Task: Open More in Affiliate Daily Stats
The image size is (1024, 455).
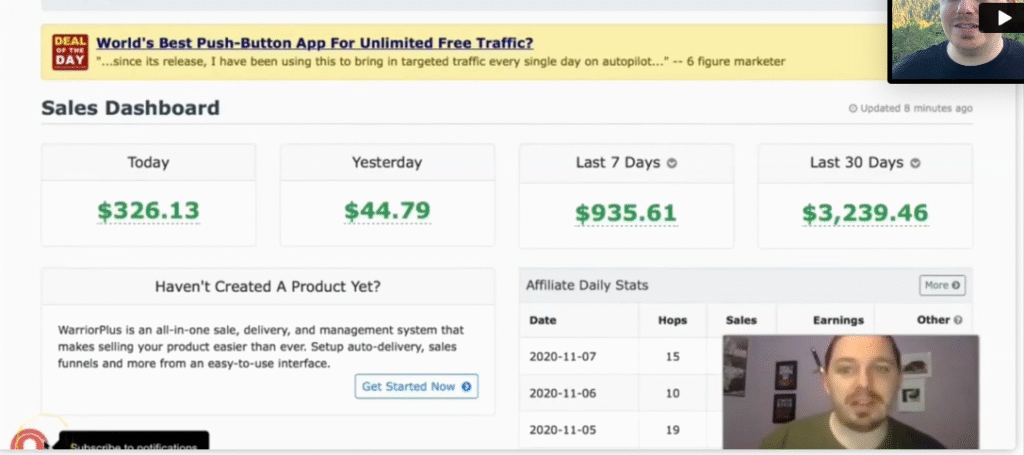Action: pyautogui.click(x=942, y=285)
